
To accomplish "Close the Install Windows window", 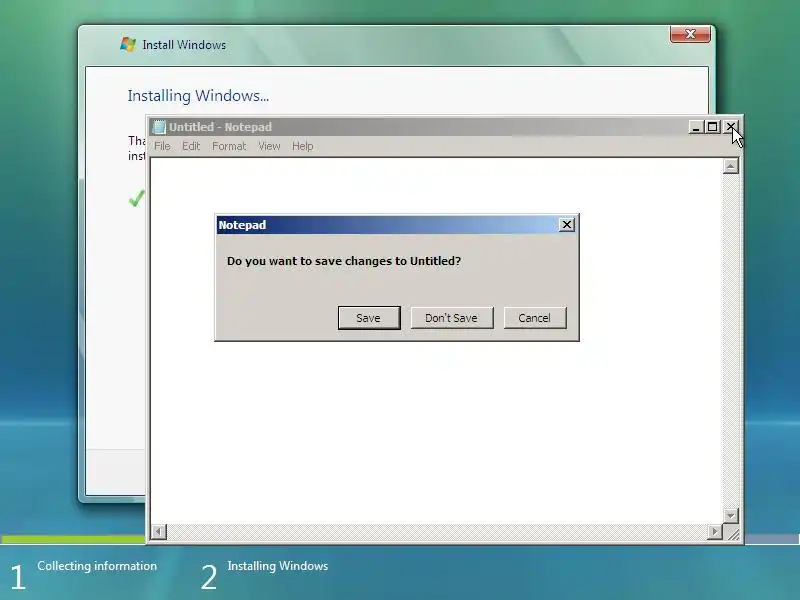I will click(690, 34).
